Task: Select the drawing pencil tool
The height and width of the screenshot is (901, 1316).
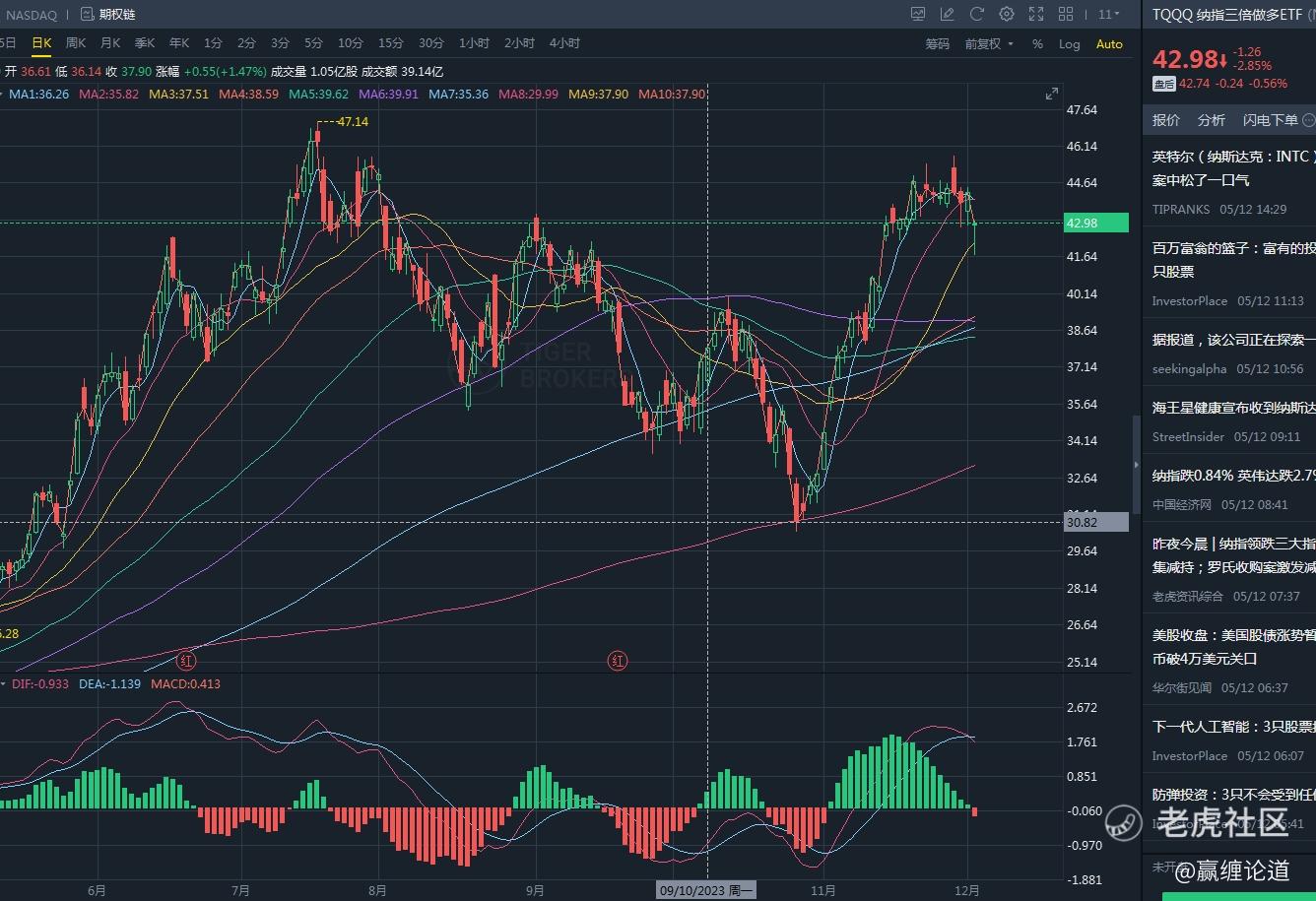Action: (948, 14)
